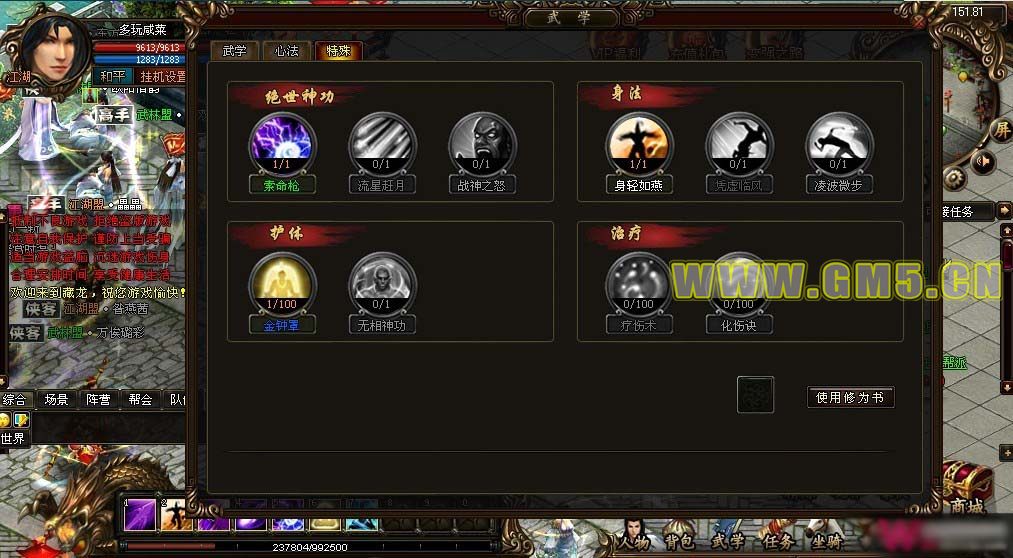Click the 使用修为书 button
1013x558 pixels.
coord(850,397)
